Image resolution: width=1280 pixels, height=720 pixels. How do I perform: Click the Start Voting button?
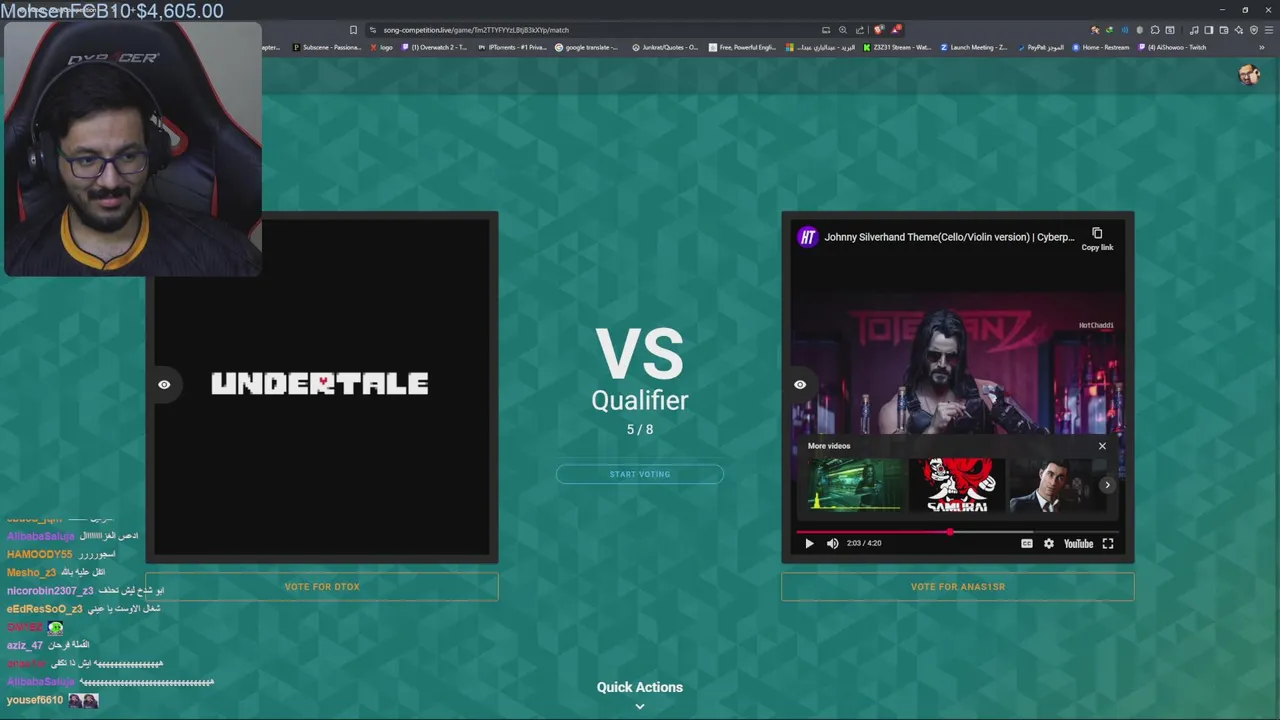pyautogui.click(x=640, y=474)
